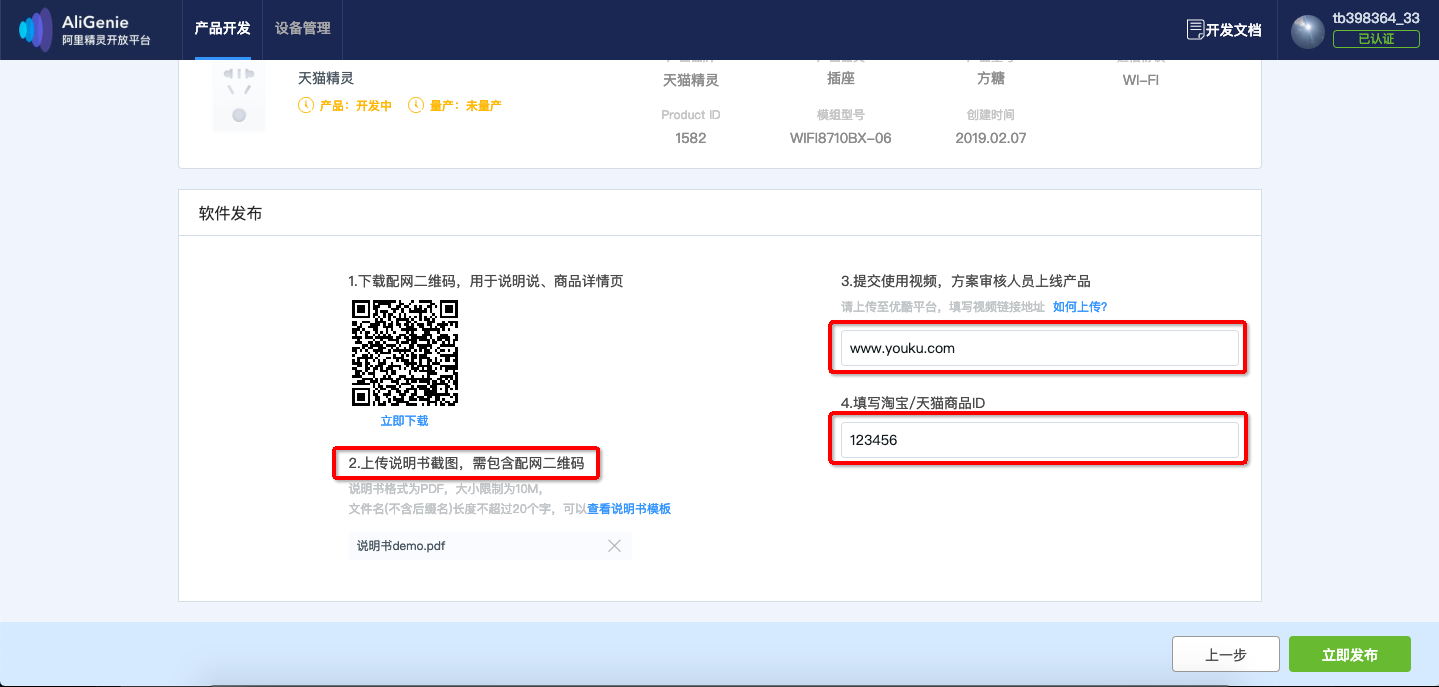Click the WI-FI value
1439x687 pixels.
coord(1141,79)
